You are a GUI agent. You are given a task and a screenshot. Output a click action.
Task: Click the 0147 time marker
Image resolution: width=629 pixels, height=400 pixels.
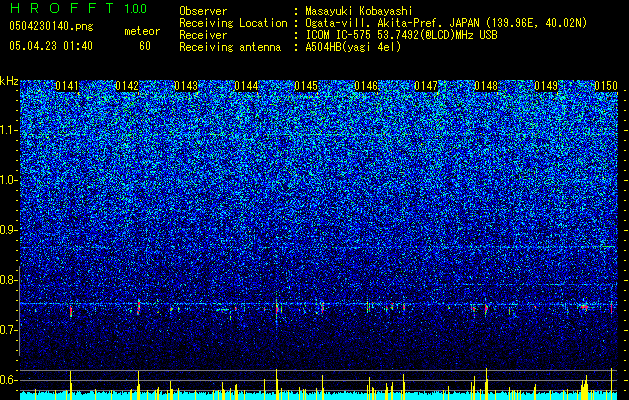(426, 86)
